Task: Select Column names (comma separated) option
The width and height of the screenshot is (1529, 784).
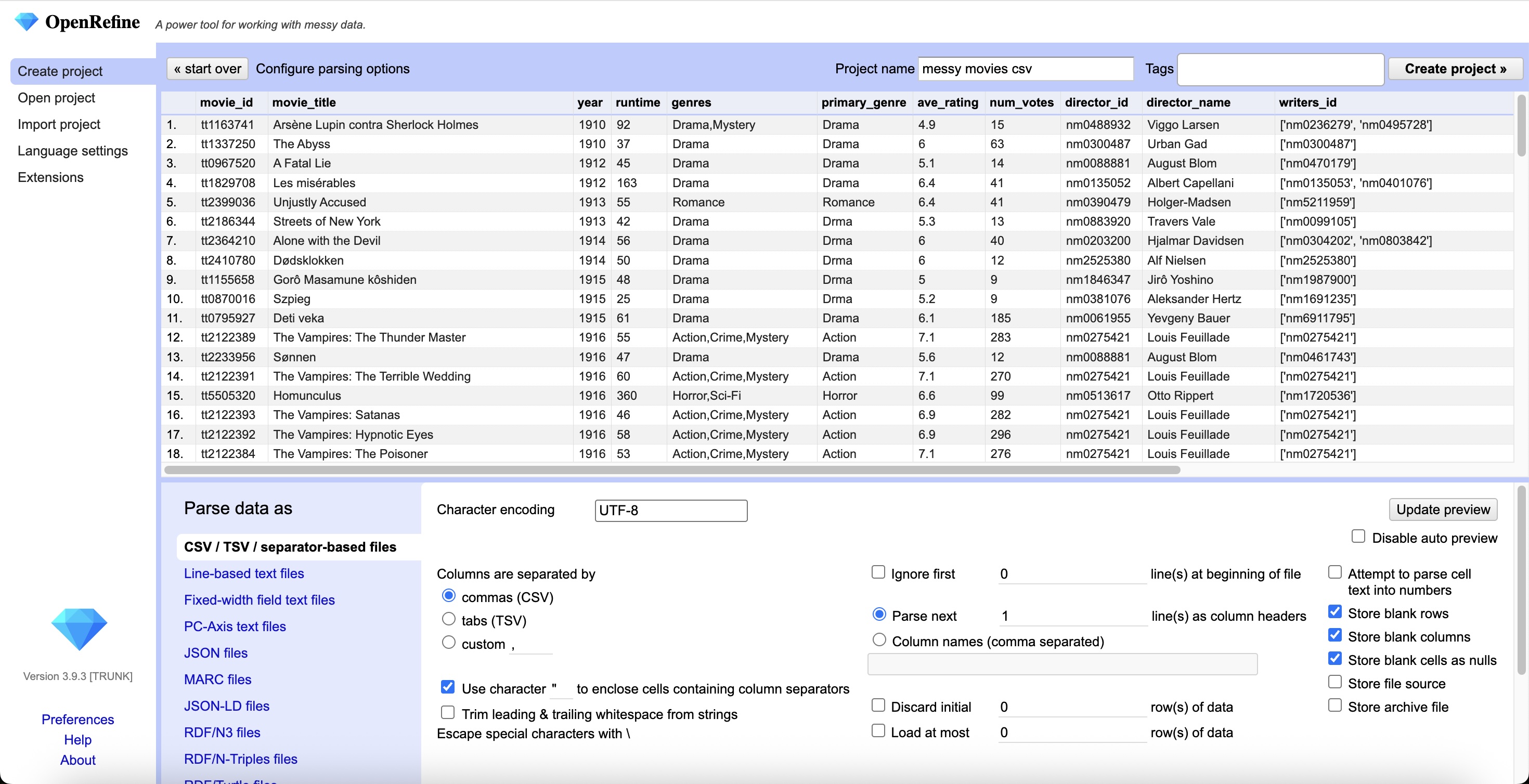Action: pyautogui.click(x=879, y=640)
